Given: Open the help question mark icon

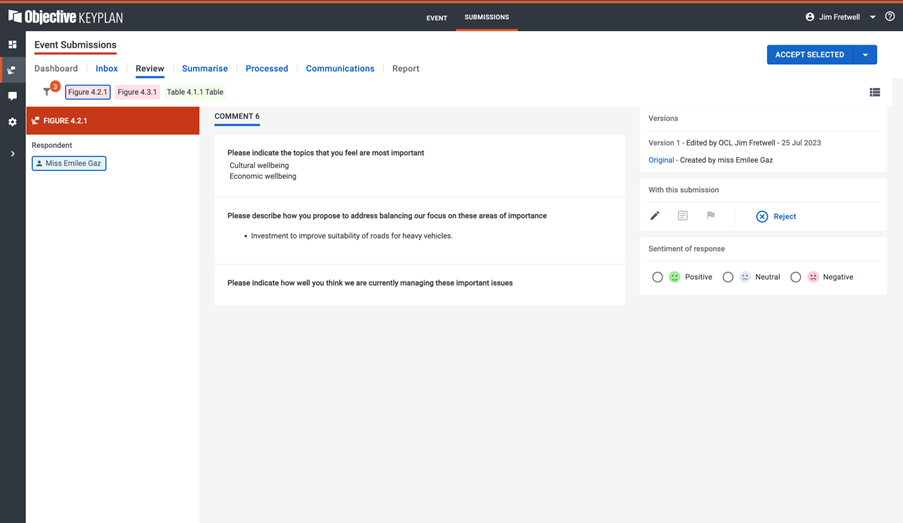Looking at the screenshot, I should (x=890, y=17).
